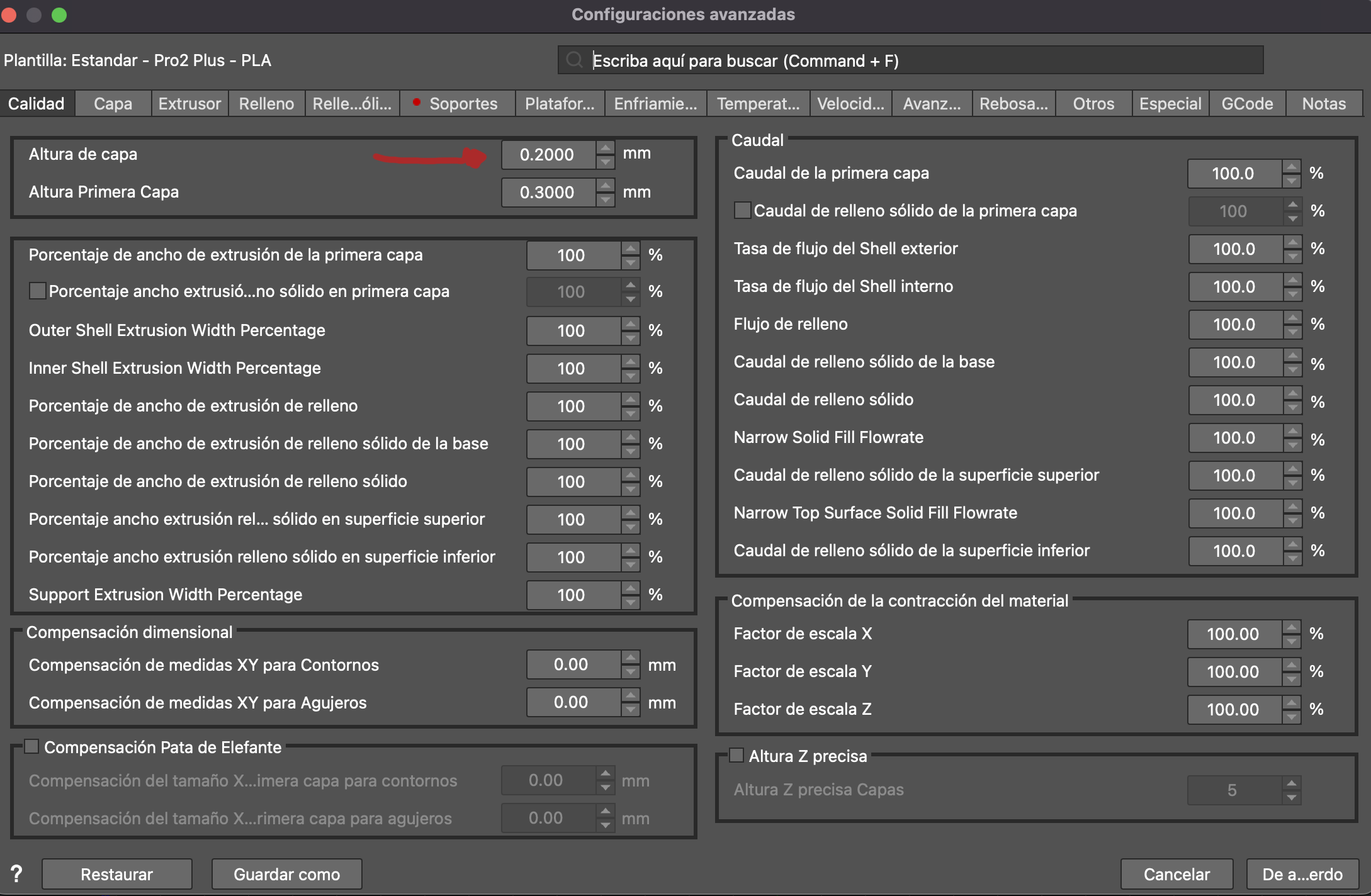The width and height of the screenshot is (1371, 896).
Task: Click the help question mark icon
Action: pyautogui.click(x=17, y=873)
